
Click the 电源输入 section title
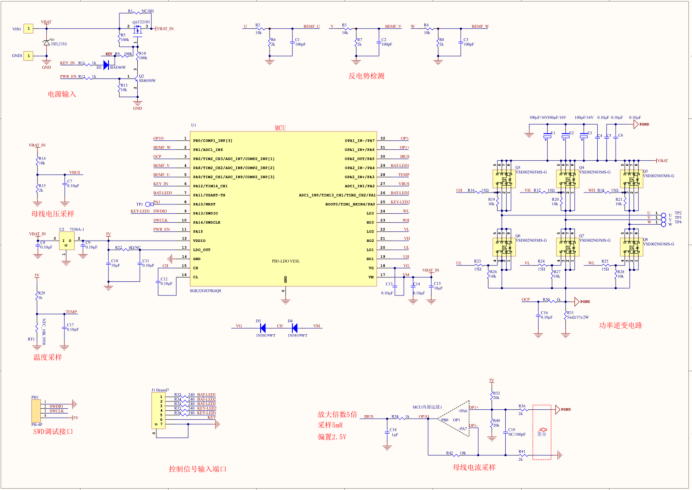62,94
